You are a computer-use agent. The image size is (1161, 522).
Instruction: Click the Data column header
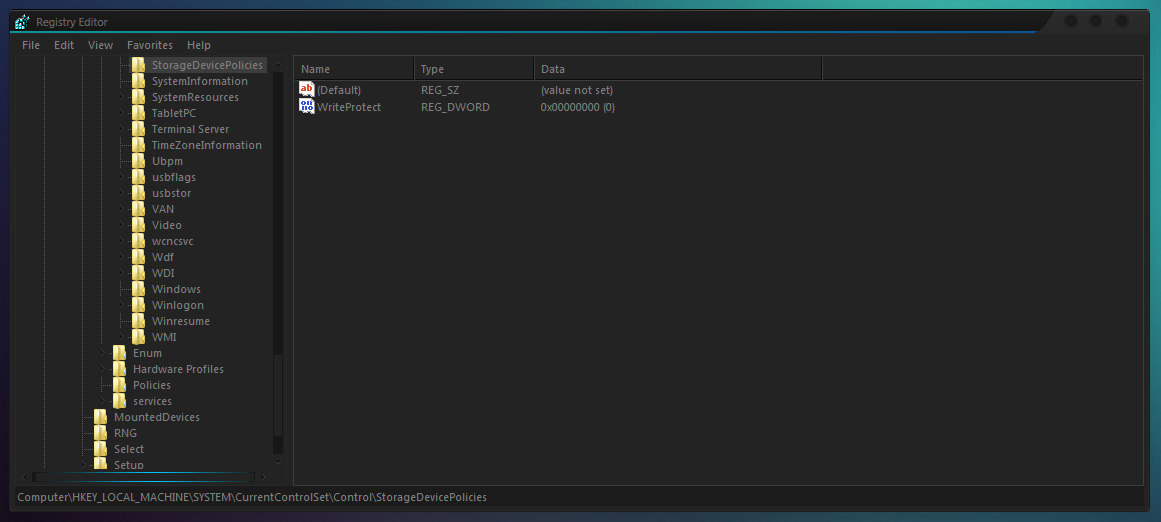pos(677,69)
